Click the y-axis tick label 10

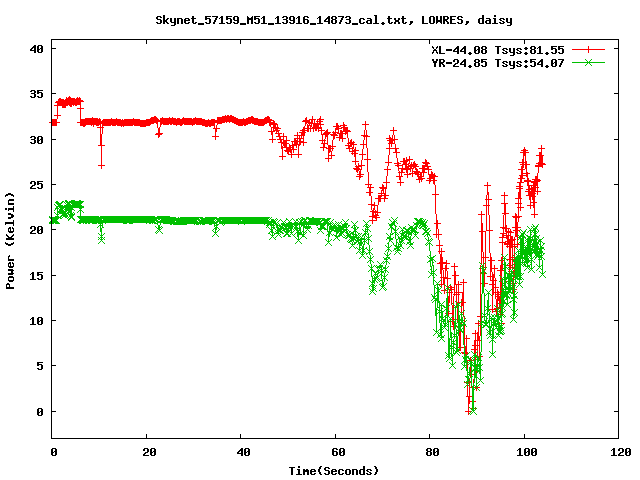pyautogui.click(x=36, y=321)
